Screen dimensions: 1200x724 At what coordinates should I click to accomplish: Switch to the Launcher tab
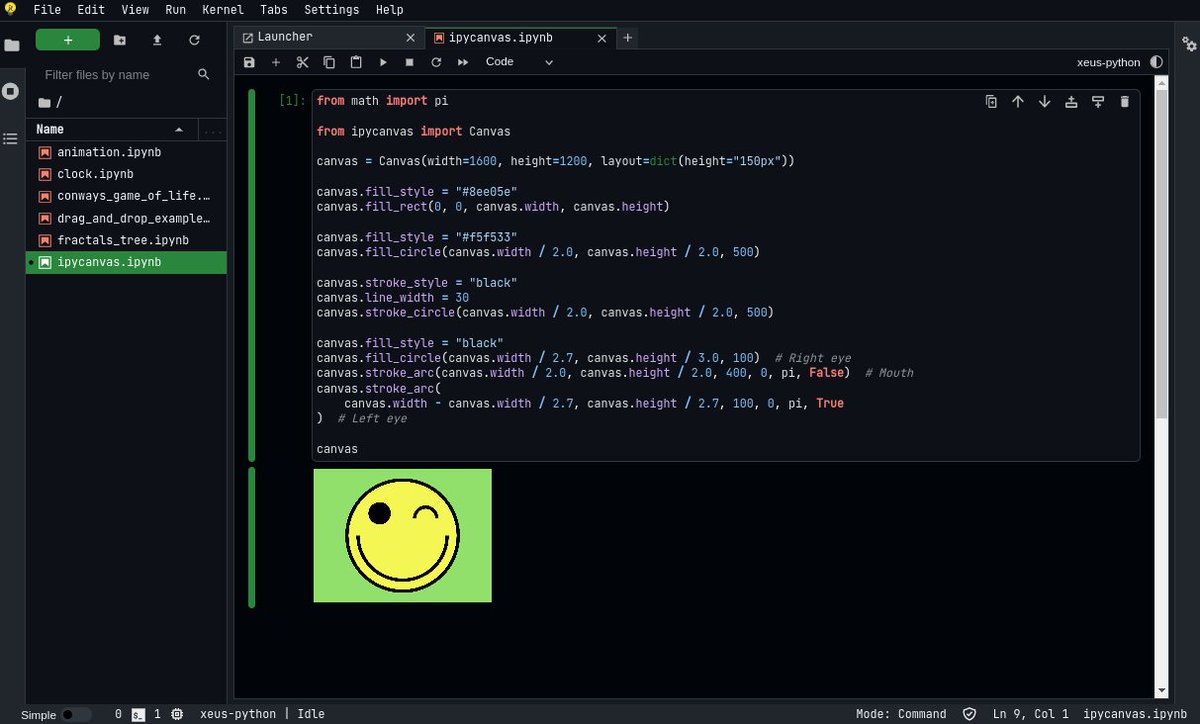(x=285, y=36)
